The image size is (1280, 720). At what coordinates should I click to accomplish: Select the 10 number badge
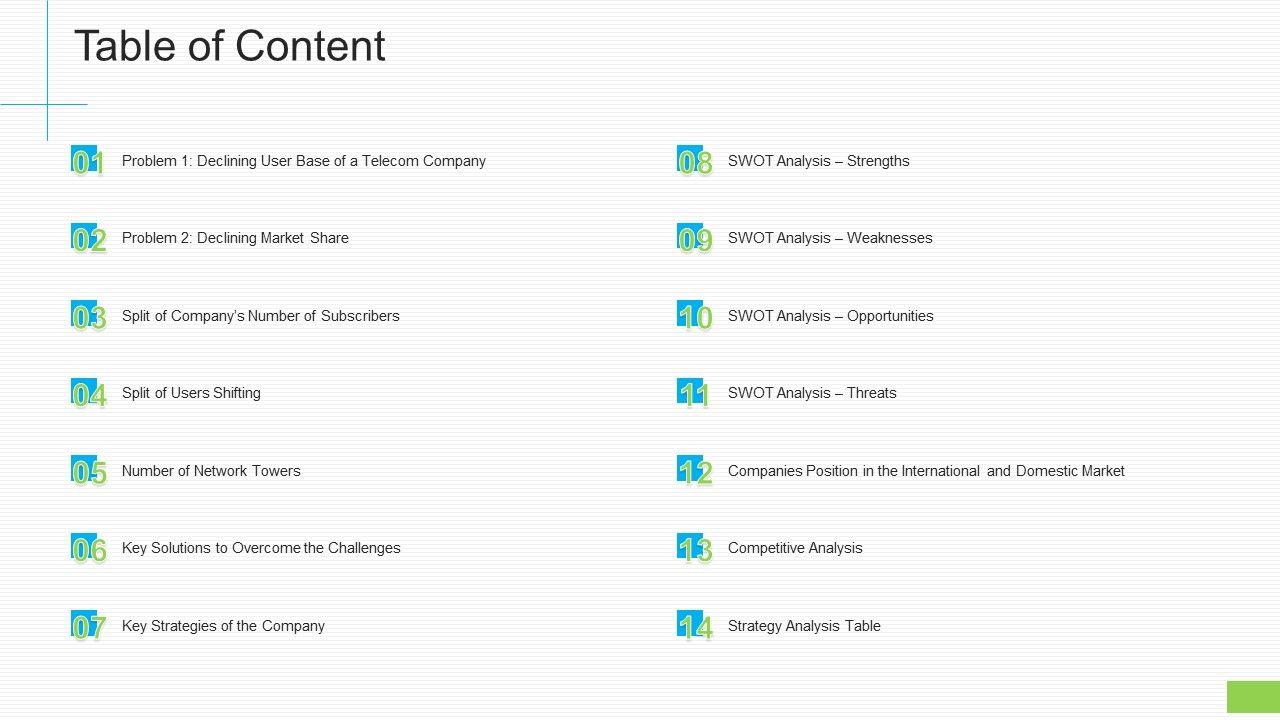pos(695,317)
